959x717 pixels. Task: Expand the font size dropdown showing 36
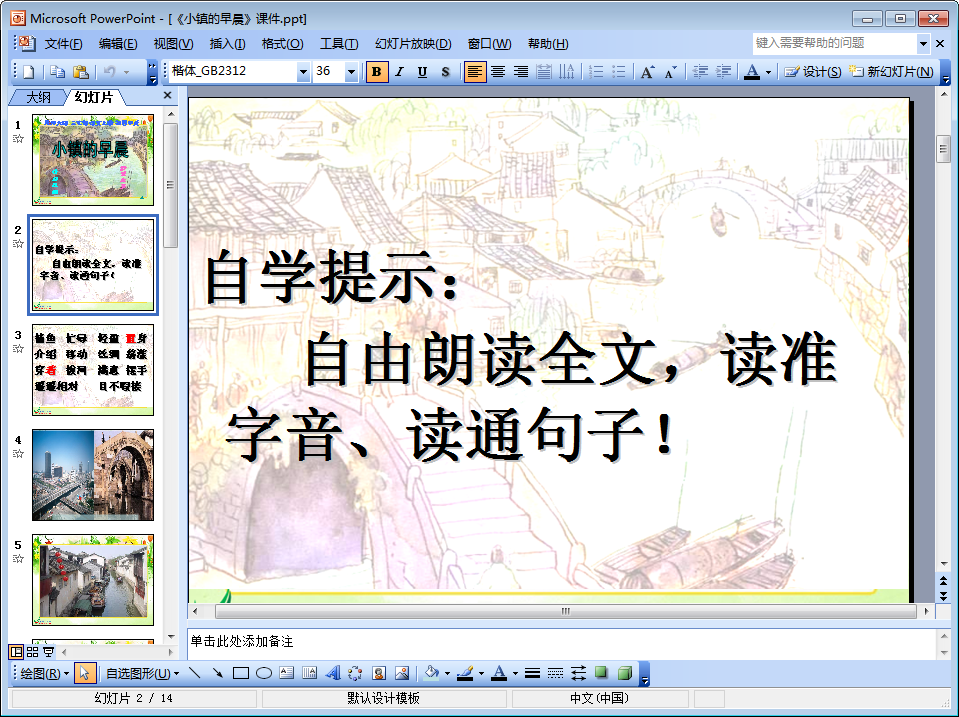point(351,72)
